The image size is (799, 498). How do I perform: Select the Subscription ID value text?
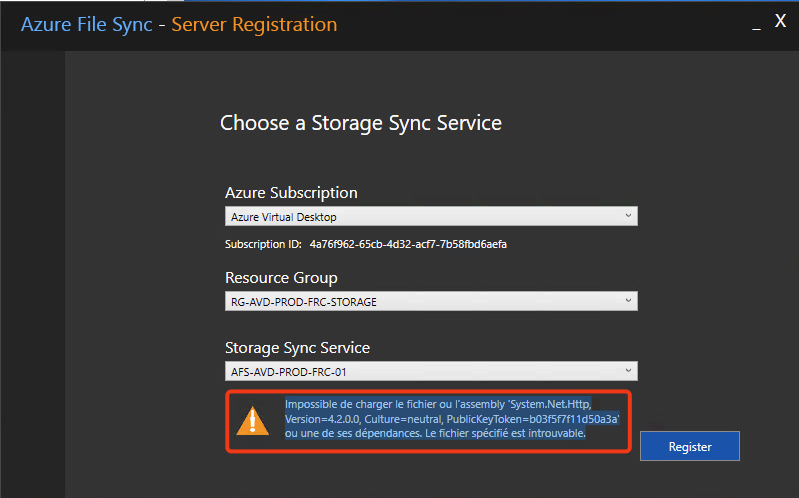click(408, 244)
